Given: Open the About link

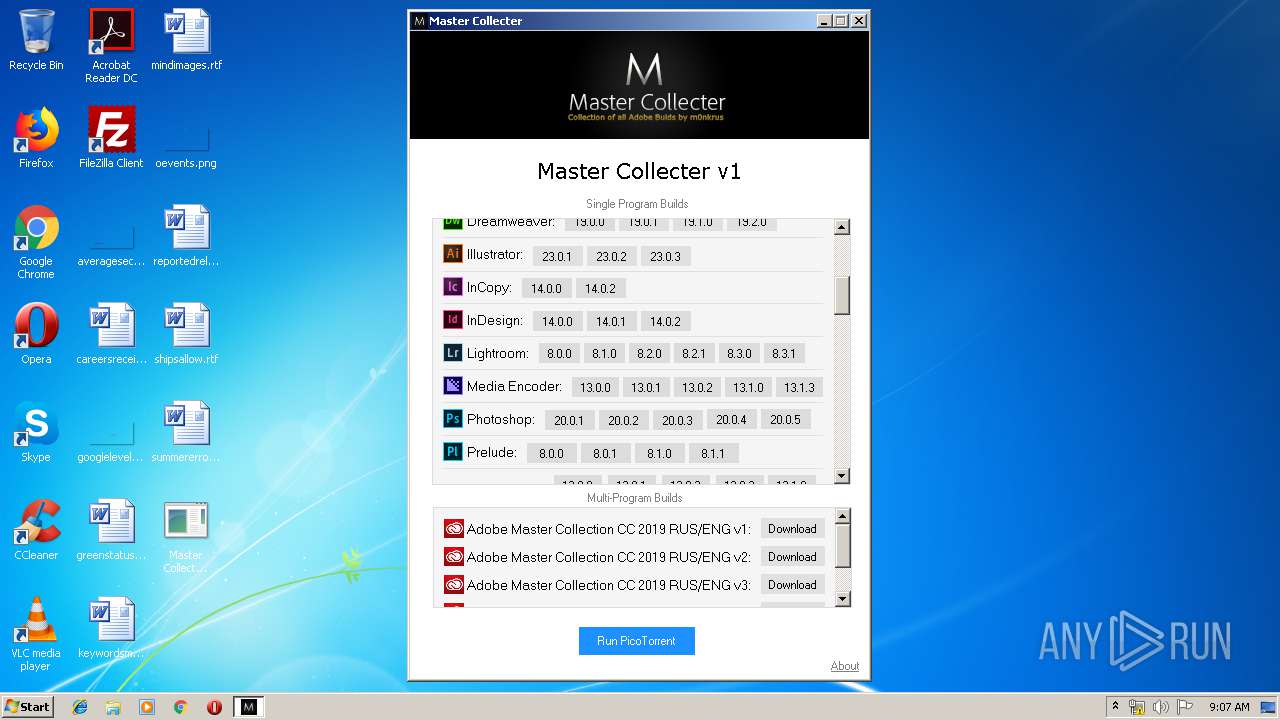Looking at the screenshot, I should [845, 666].
